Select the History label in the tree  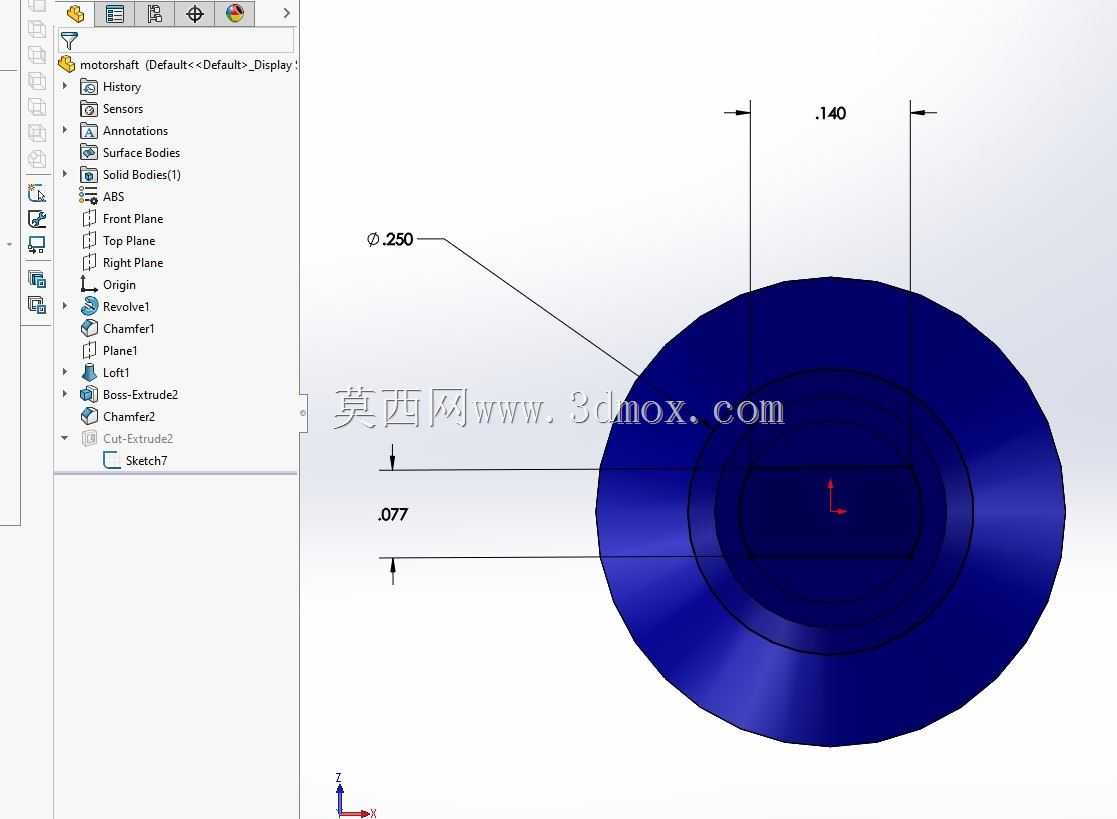click(122, 87)
